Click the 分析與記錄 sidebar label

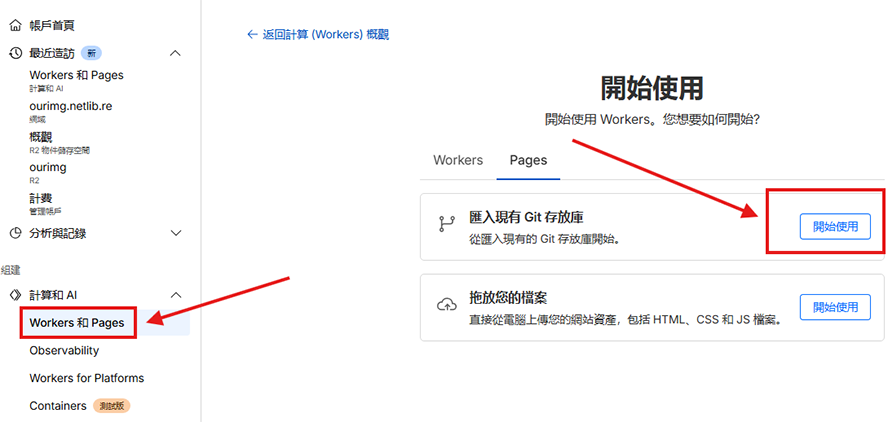[58, 233]
